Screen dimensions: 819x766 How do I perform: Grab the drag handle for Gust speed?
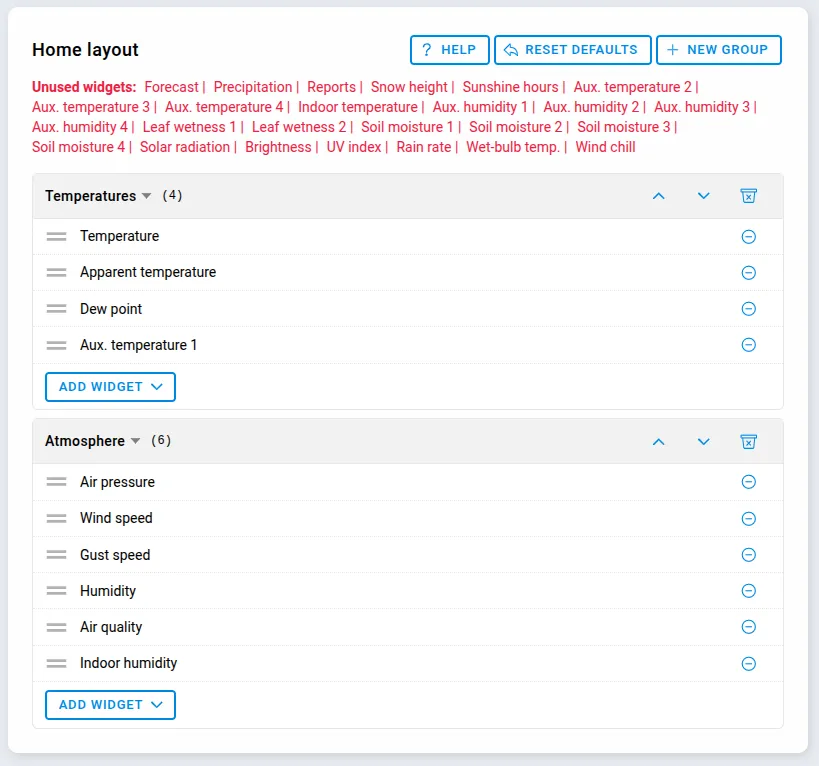[x=56, y=555]
